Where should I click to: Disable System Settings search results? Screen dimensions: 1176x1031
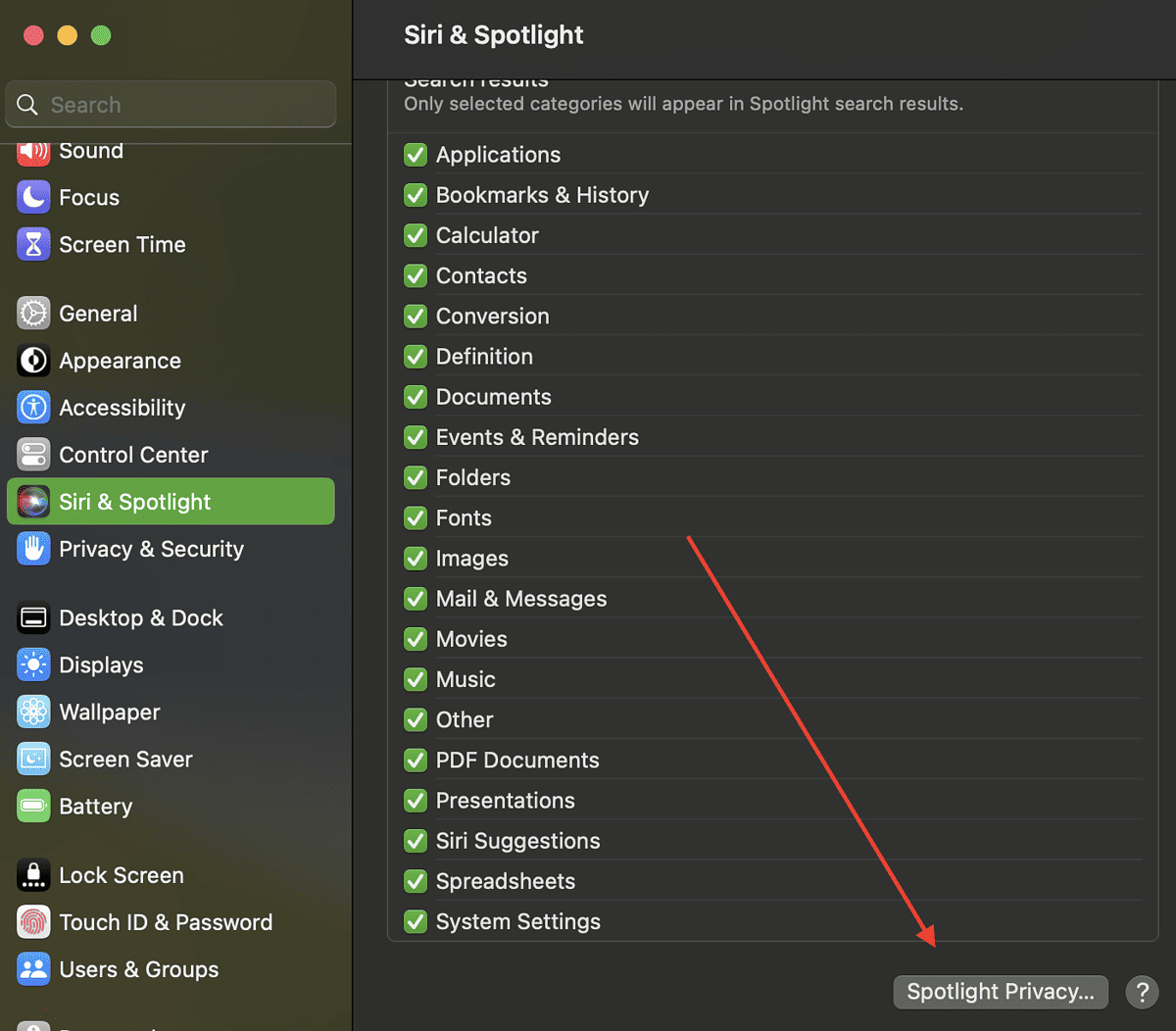click(415, 920)
